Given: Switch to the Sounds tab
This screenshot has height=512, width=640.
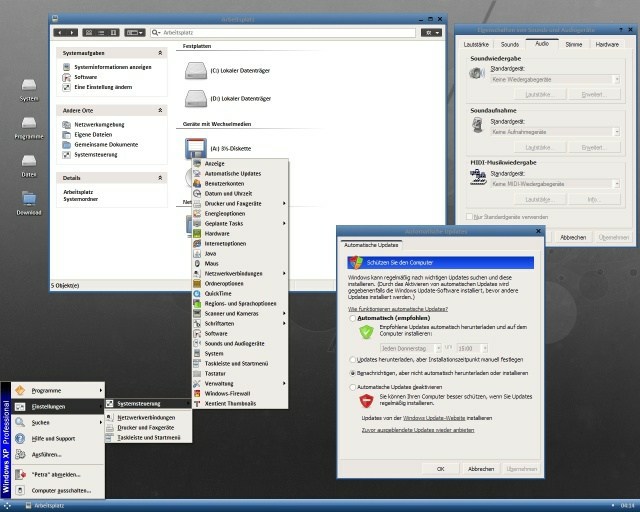Looking at the screenshot, I should [510, 45].
